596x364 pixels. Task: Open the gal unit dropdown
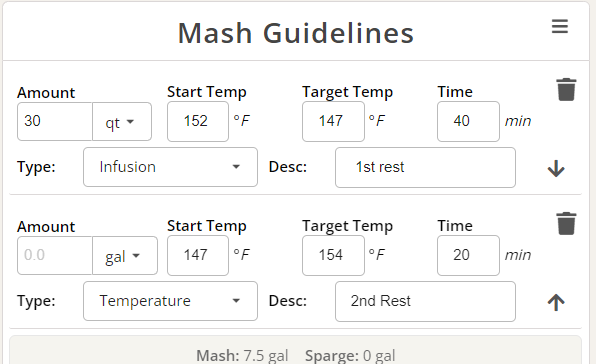point(125,255)
